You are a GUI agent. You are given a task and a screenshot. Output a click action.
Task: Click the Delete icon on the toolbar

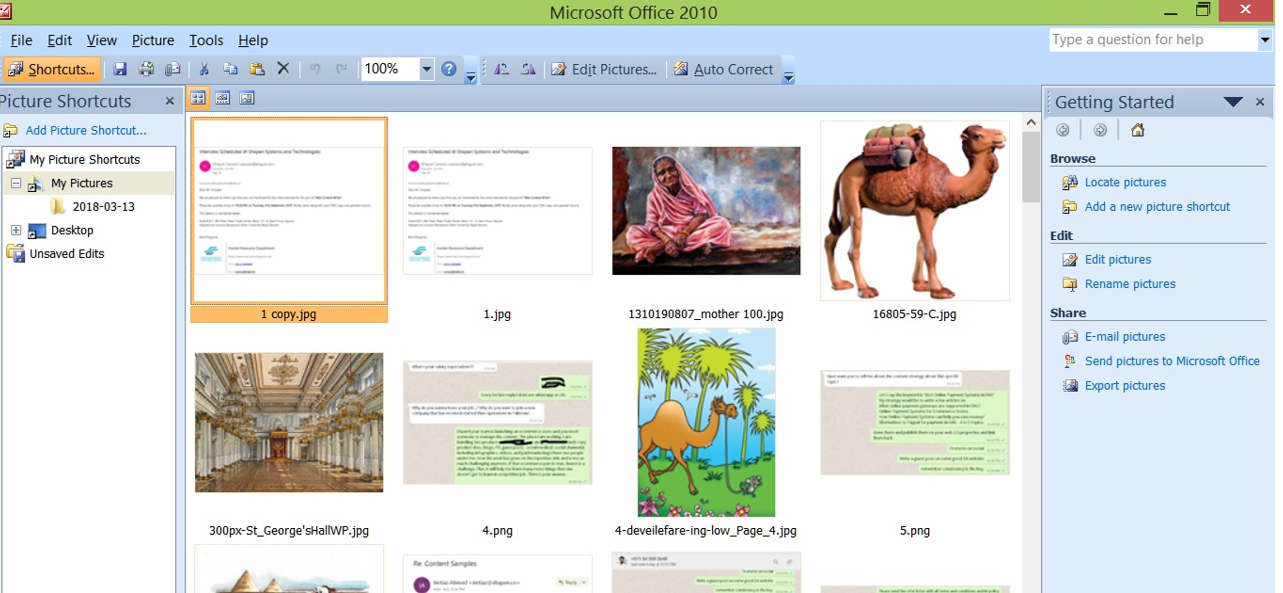[282, 68]
